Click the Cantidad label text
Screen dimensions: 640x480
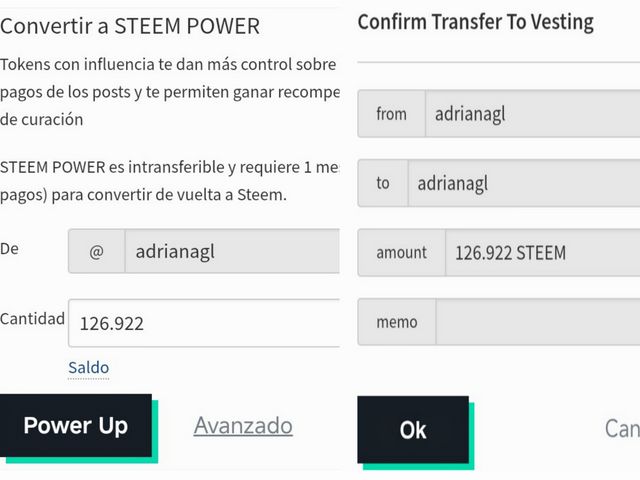click(x=32, y=319)
